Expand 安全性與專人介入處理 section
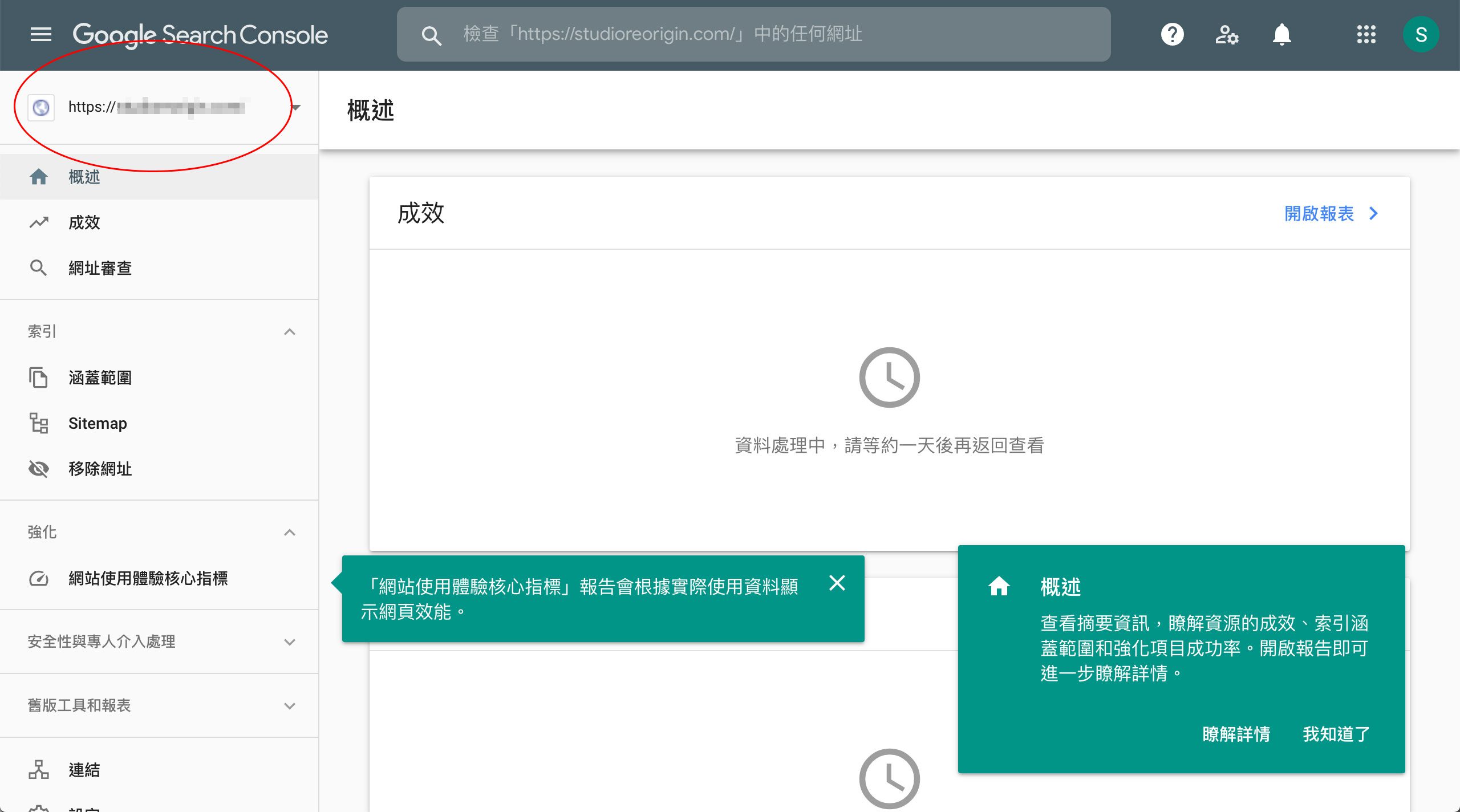This screenshot has height=812, width=1460. (290, 642)
